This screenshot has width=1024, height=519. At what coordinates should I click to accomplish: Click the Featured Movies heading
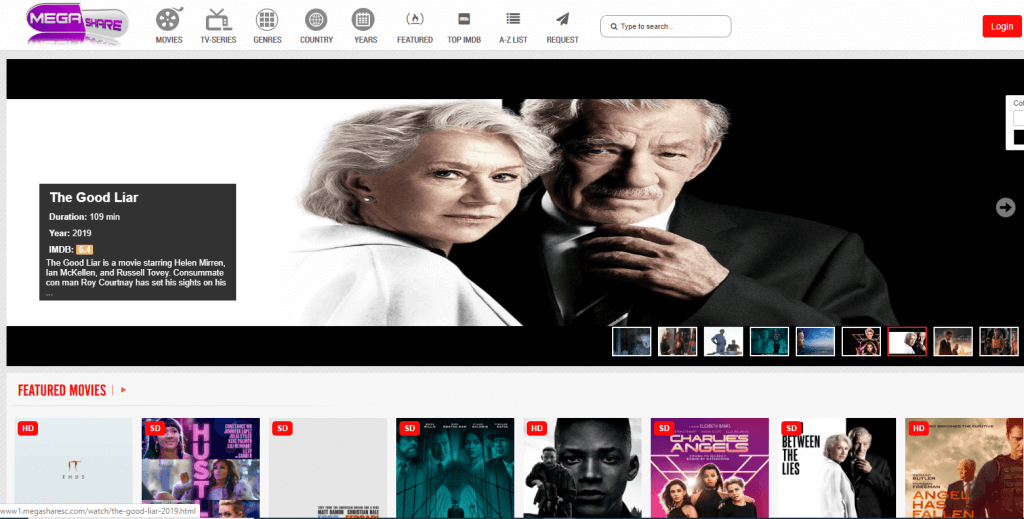62,390
